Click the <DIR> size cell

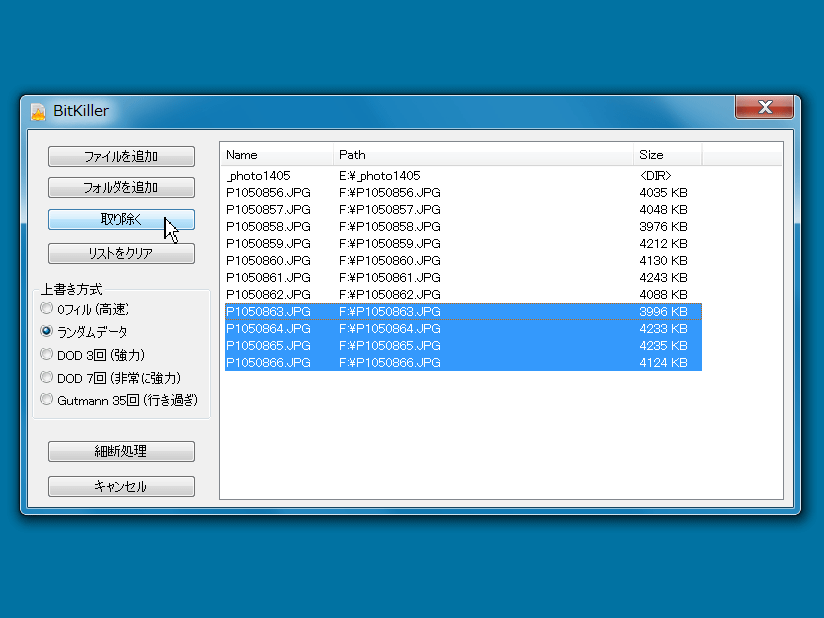click(x=655, y=176)
